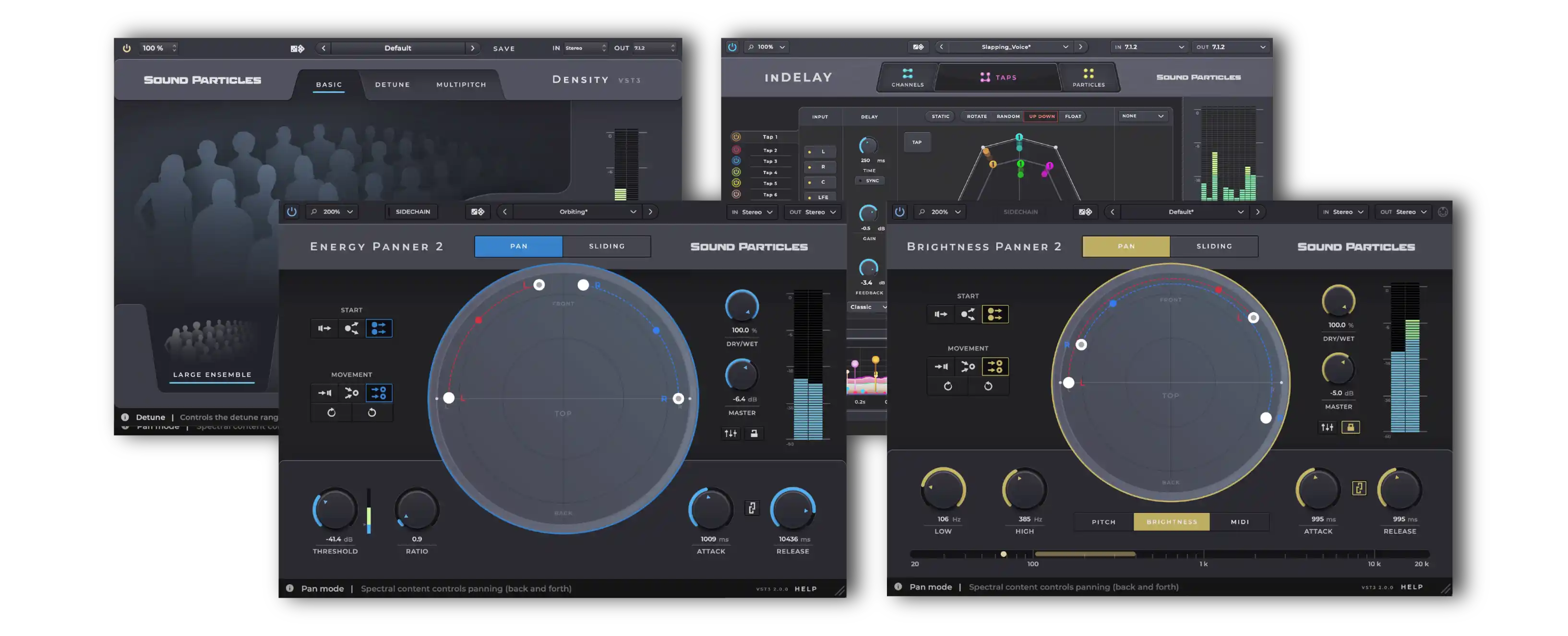Click link icon between Brightness Panner Attack and Release
This screenshot has width=1568, height=636.
(x=1359, y=488)
